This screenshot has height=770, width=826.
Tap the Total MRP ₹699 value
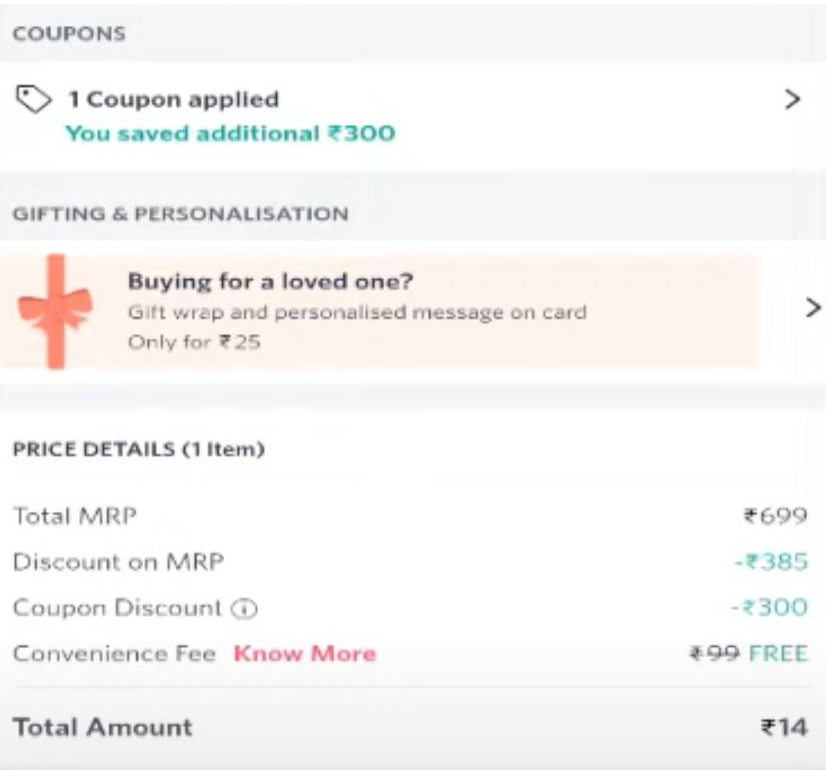[775, 516]
